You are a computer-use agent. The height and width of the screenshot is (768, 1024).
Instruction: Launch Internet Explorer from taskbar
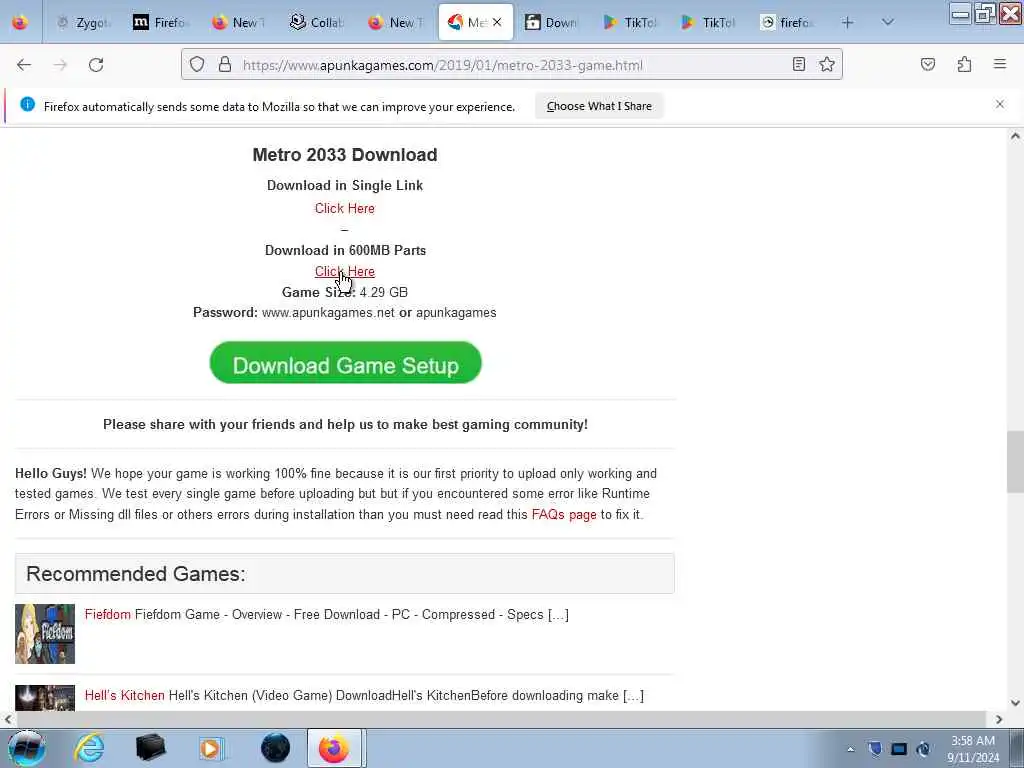89,748
